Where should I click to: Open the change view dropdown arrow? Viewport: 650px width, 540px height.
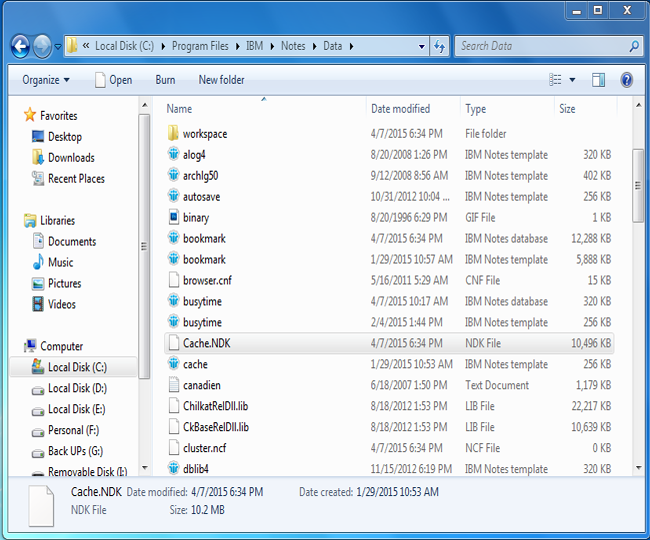572,80
